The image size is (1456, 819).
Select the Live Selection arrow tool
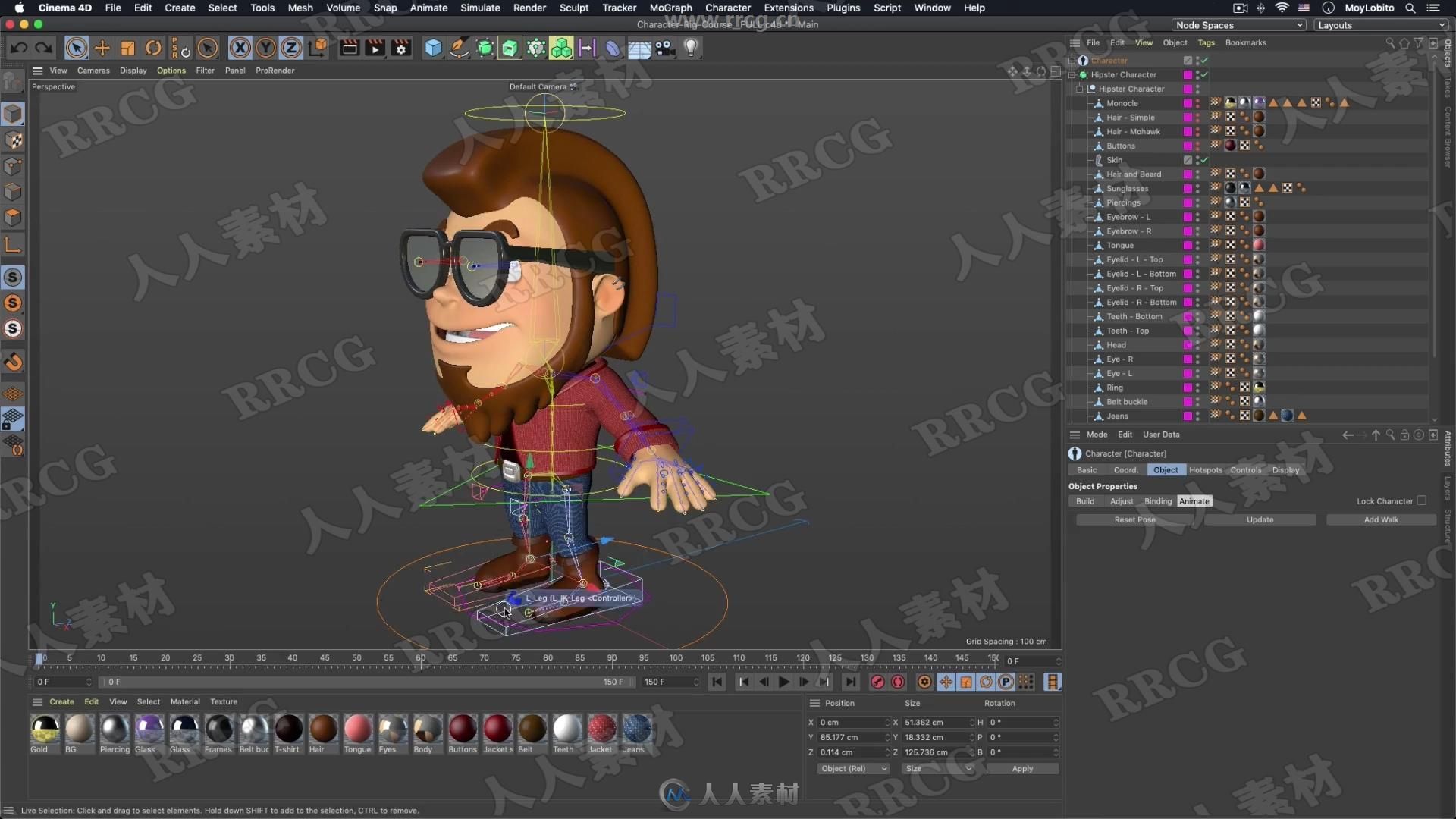[76, 48]
